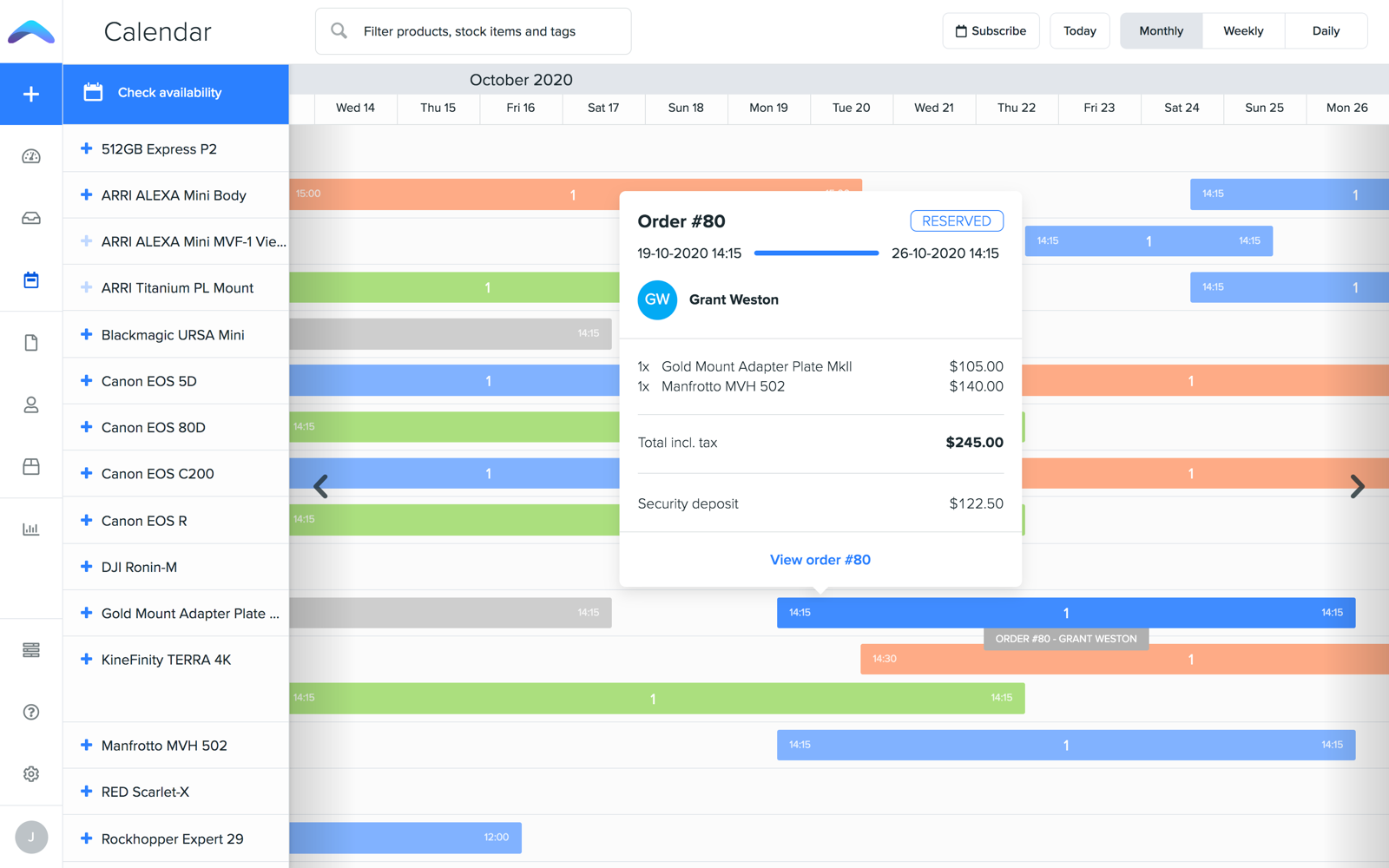The height and width of the screenshot is (868, 1389).
Task: Click the Subscribe button
Action: (991, 30)
